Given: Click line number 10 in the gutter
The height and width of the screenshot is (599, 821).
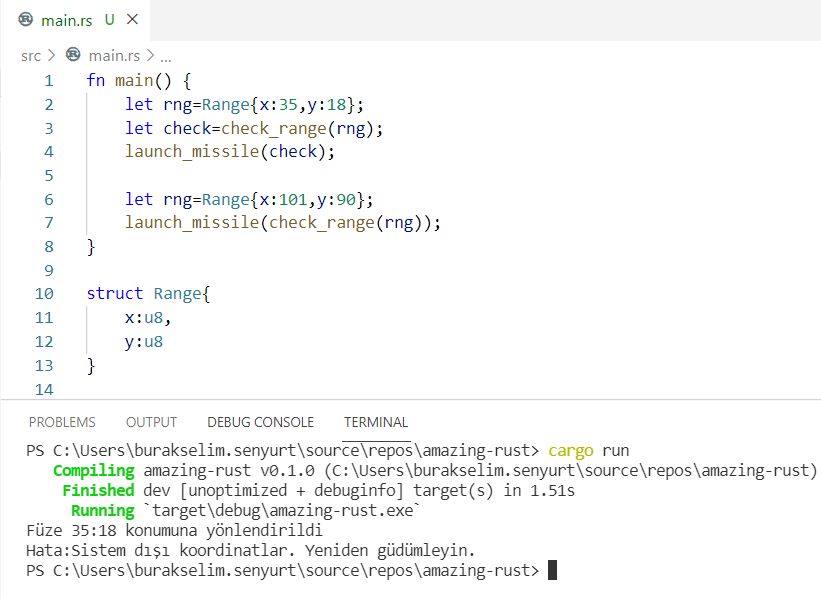Looking at the screenshot, I should 44,294.
